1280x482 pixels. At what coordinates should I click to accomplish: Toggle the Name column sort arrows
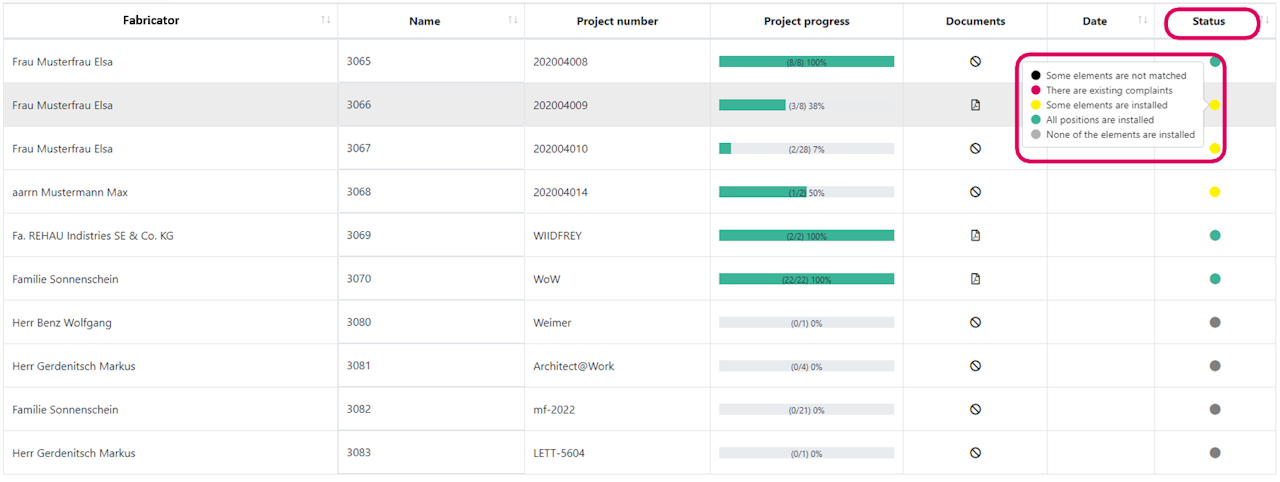[513, 21]
